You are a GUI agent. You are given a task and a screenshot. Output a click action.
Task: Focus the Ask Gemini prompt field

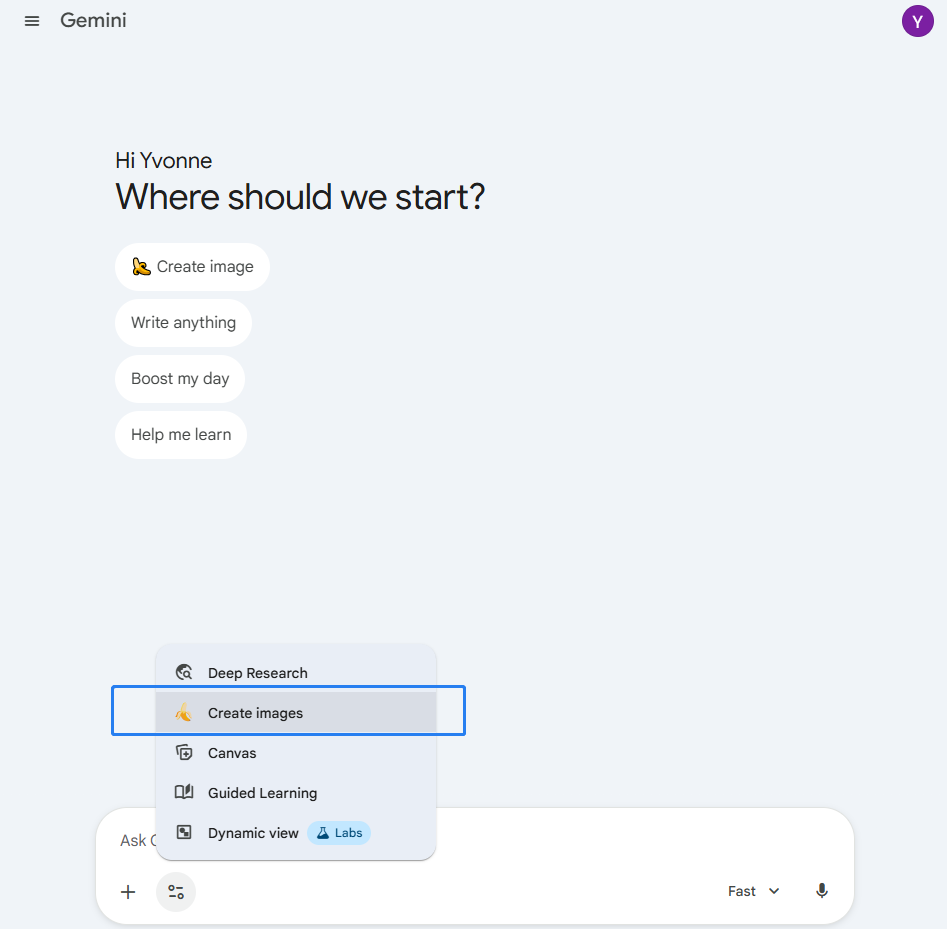click(x=600, y=840)
